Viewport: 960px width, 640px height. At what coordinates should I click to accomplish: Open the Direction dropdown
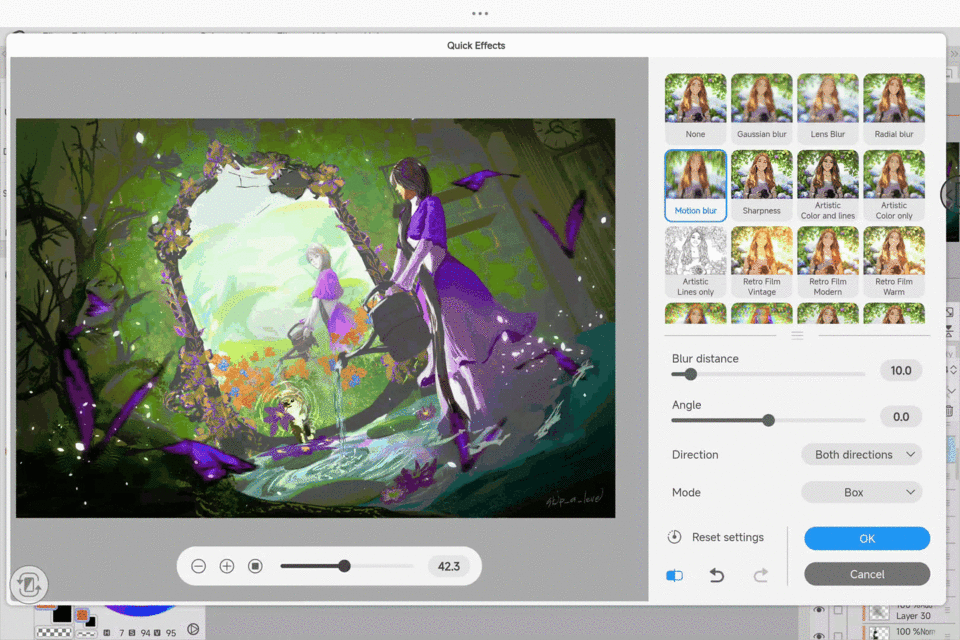[861, 454]
